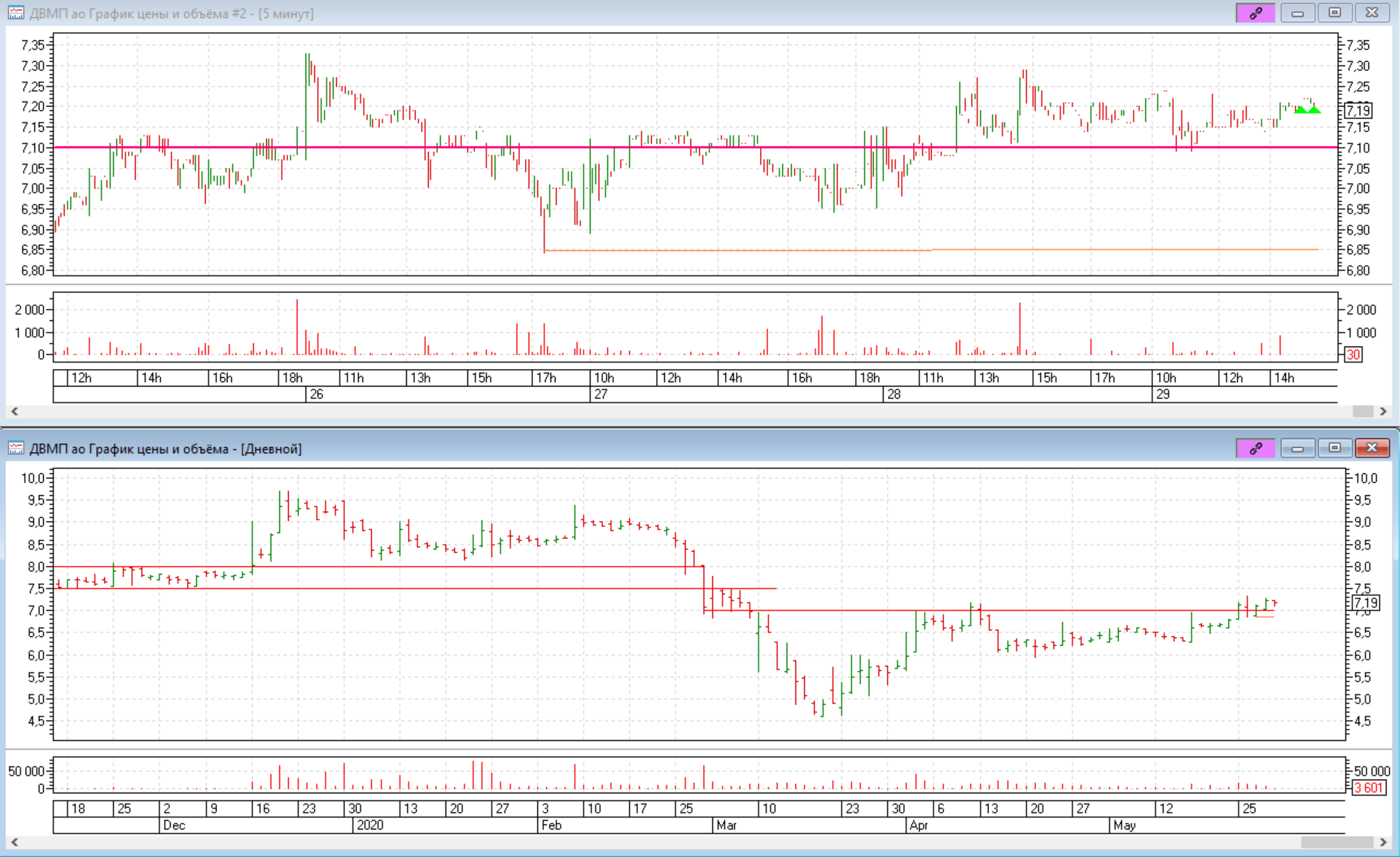Click the date label 29 on 5-minute time axis

1163,394
